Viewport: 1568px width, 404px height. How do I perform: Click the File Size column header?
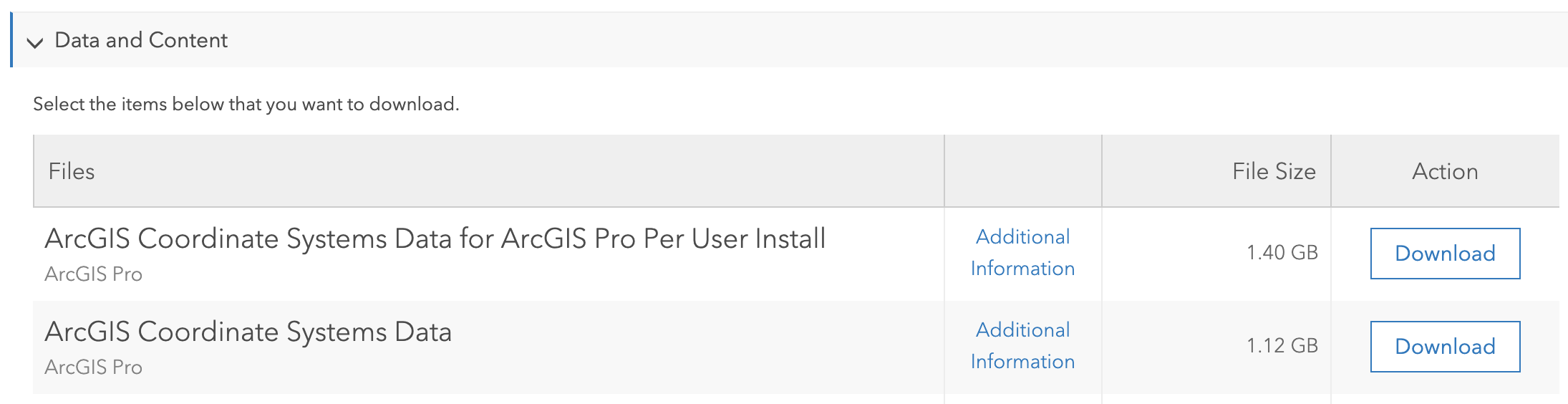click(x=1274, y=172)
